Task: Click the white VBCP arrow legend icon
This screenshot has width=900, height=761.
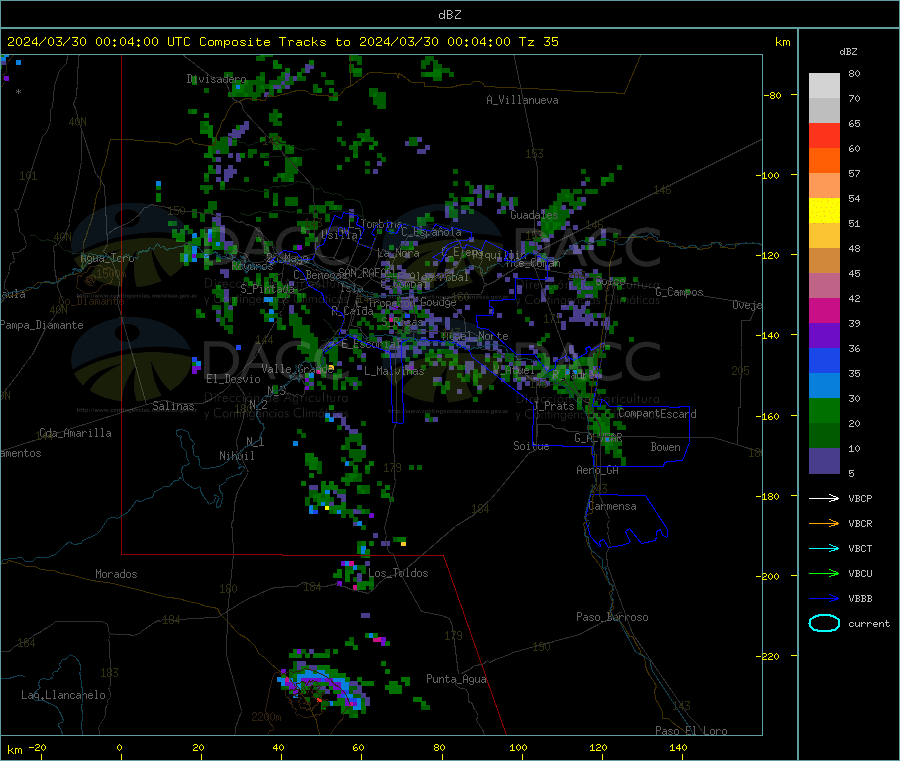Action: 824,498
